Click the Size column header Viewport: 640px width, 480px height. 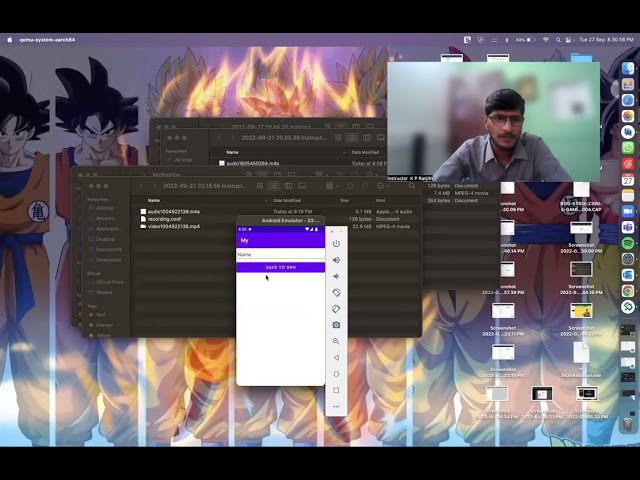coord(344,200)
